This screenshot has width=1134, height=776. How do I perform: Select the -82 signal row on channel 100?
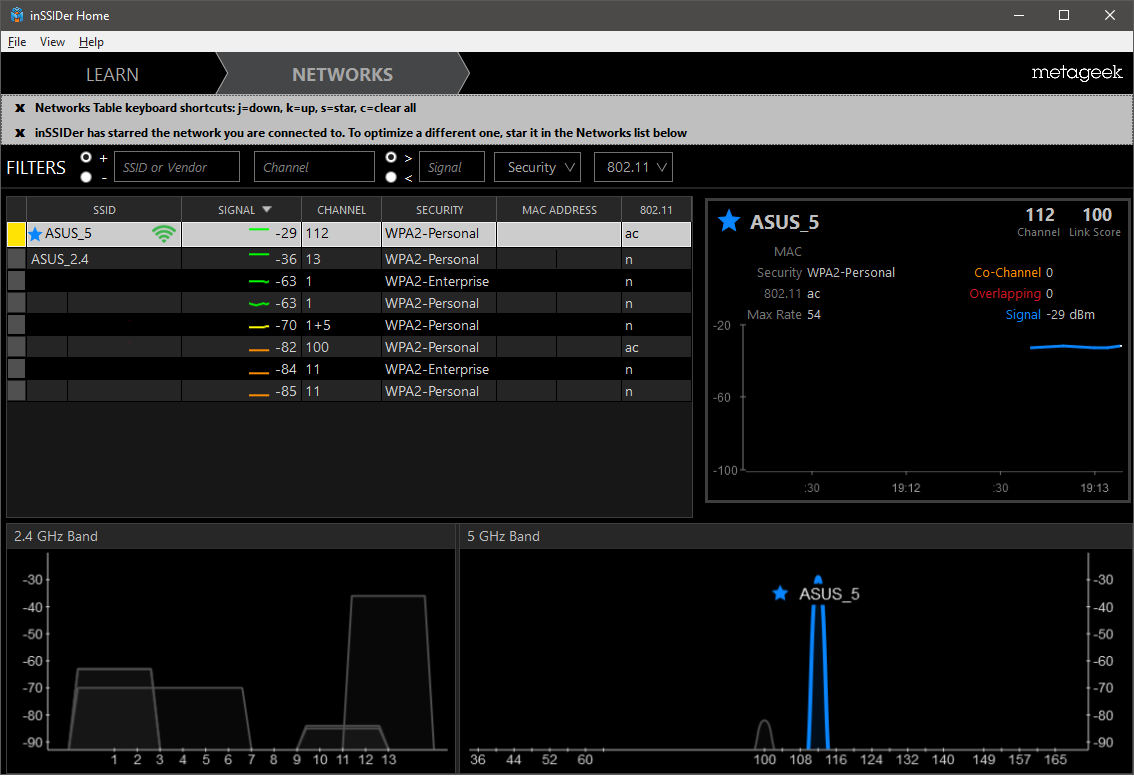349,347
